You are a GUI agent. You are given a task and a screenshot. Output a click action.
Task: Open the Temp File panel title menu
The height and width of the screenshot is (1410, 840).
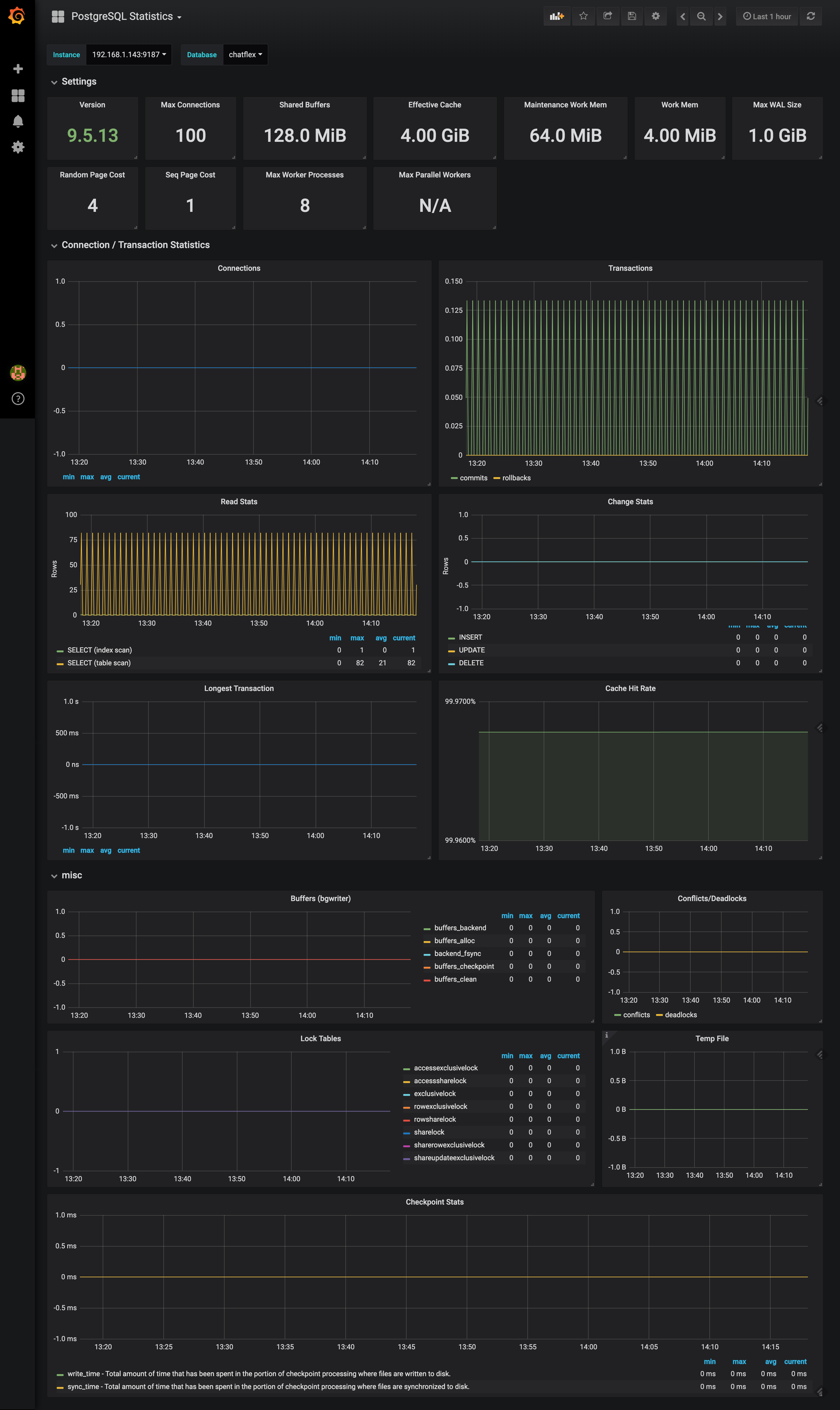click(x=711, y=1039)
